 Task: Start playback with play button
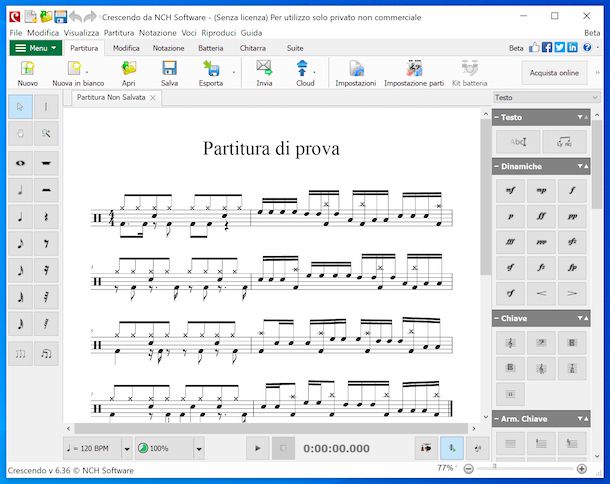[x=258, y=448]
